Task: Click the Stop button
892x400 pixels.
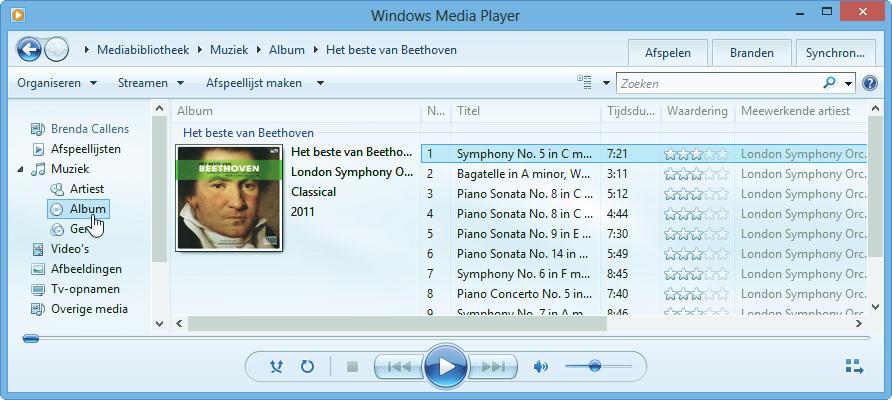Action: pos(352,367)
